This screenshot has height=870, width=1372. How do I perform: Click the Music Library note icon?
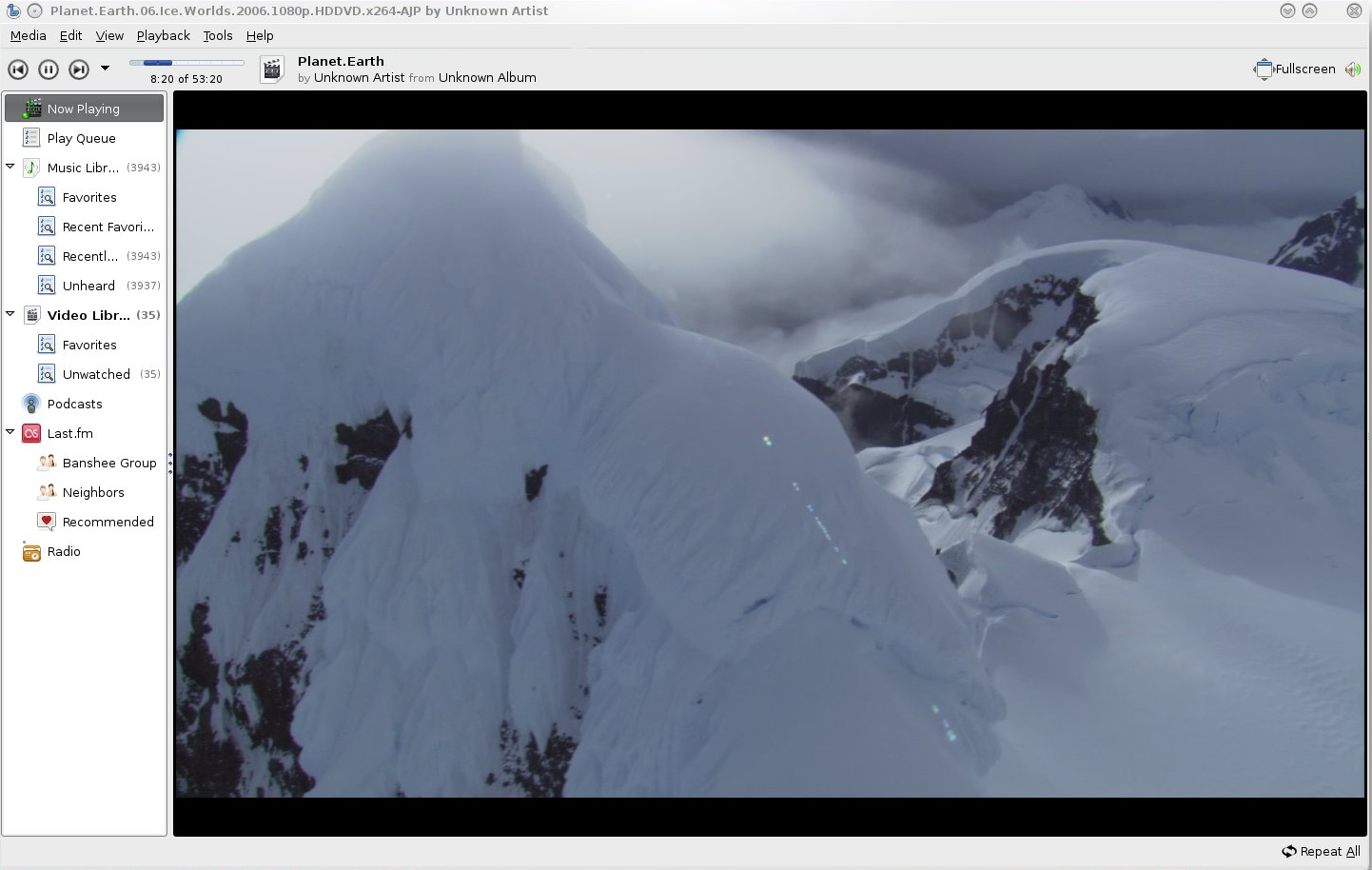pyautogui.click(x=31, y=168)
